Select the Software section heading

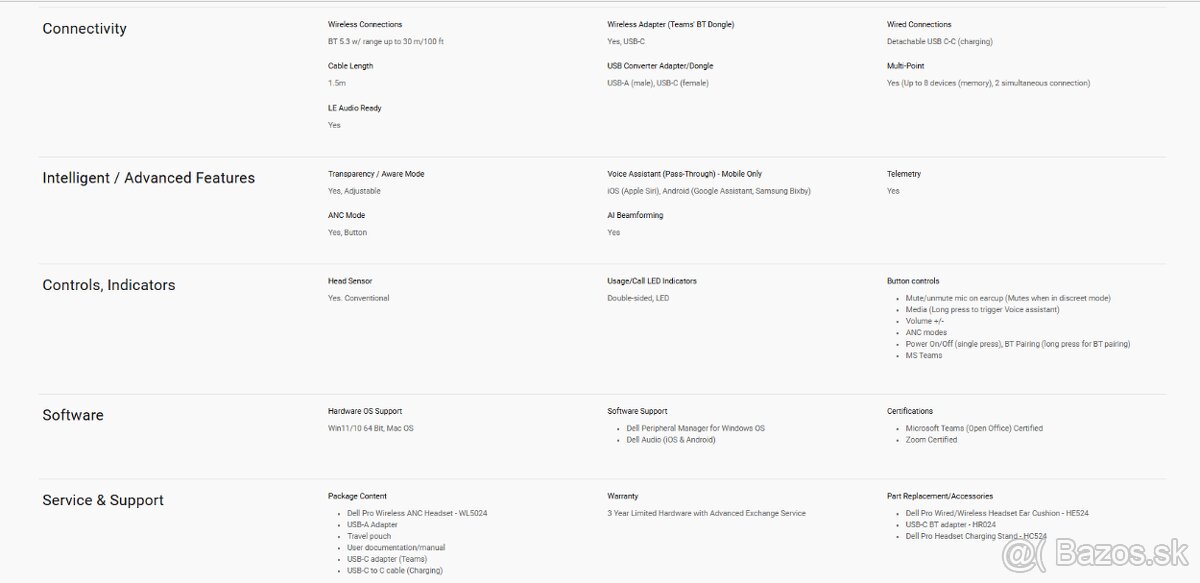click(72, 415)
